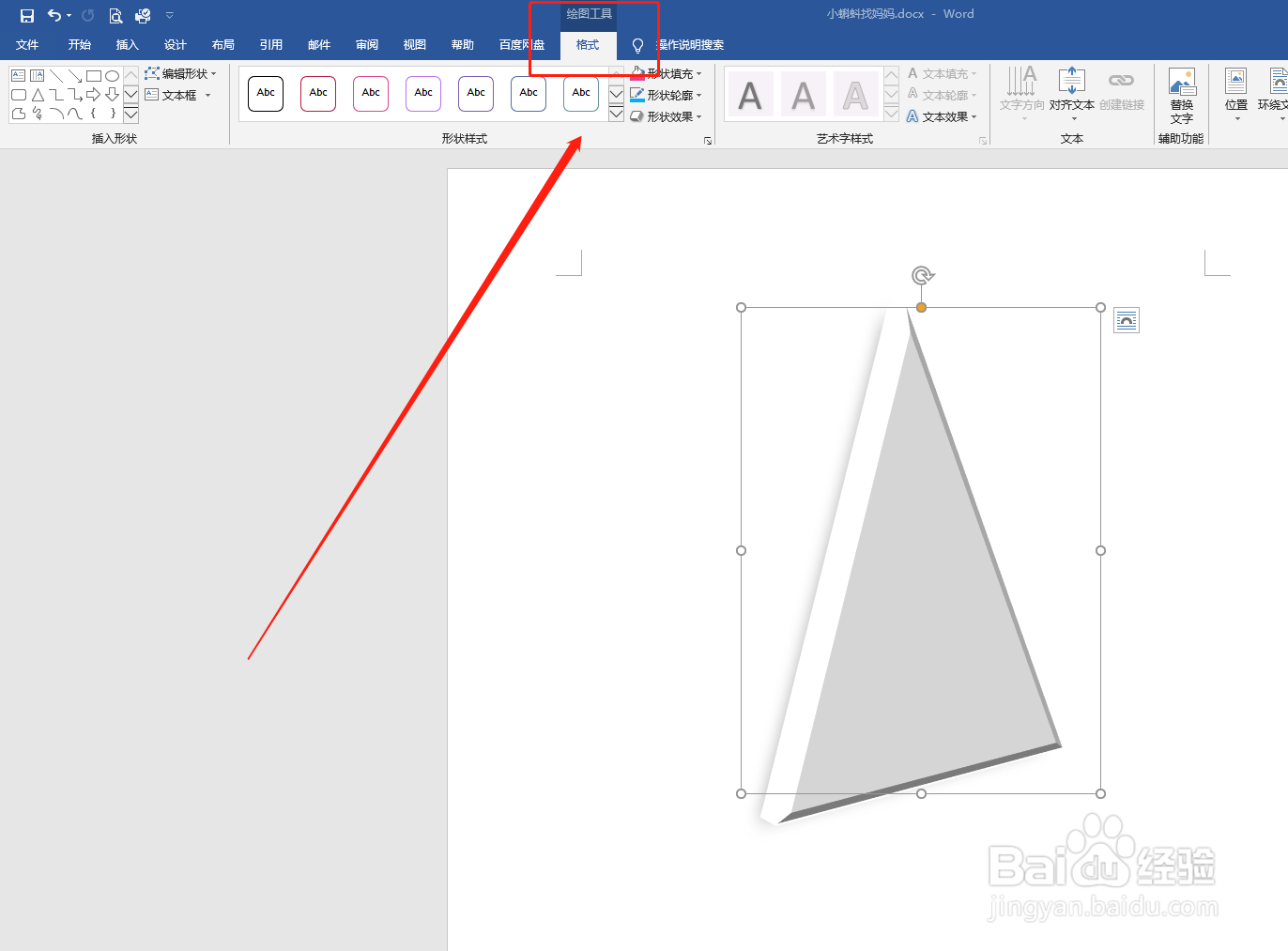Switch to the 帮助 tab
This screenshot has height=951, width=1288.
pyautogui.click(x=463, y=45)
